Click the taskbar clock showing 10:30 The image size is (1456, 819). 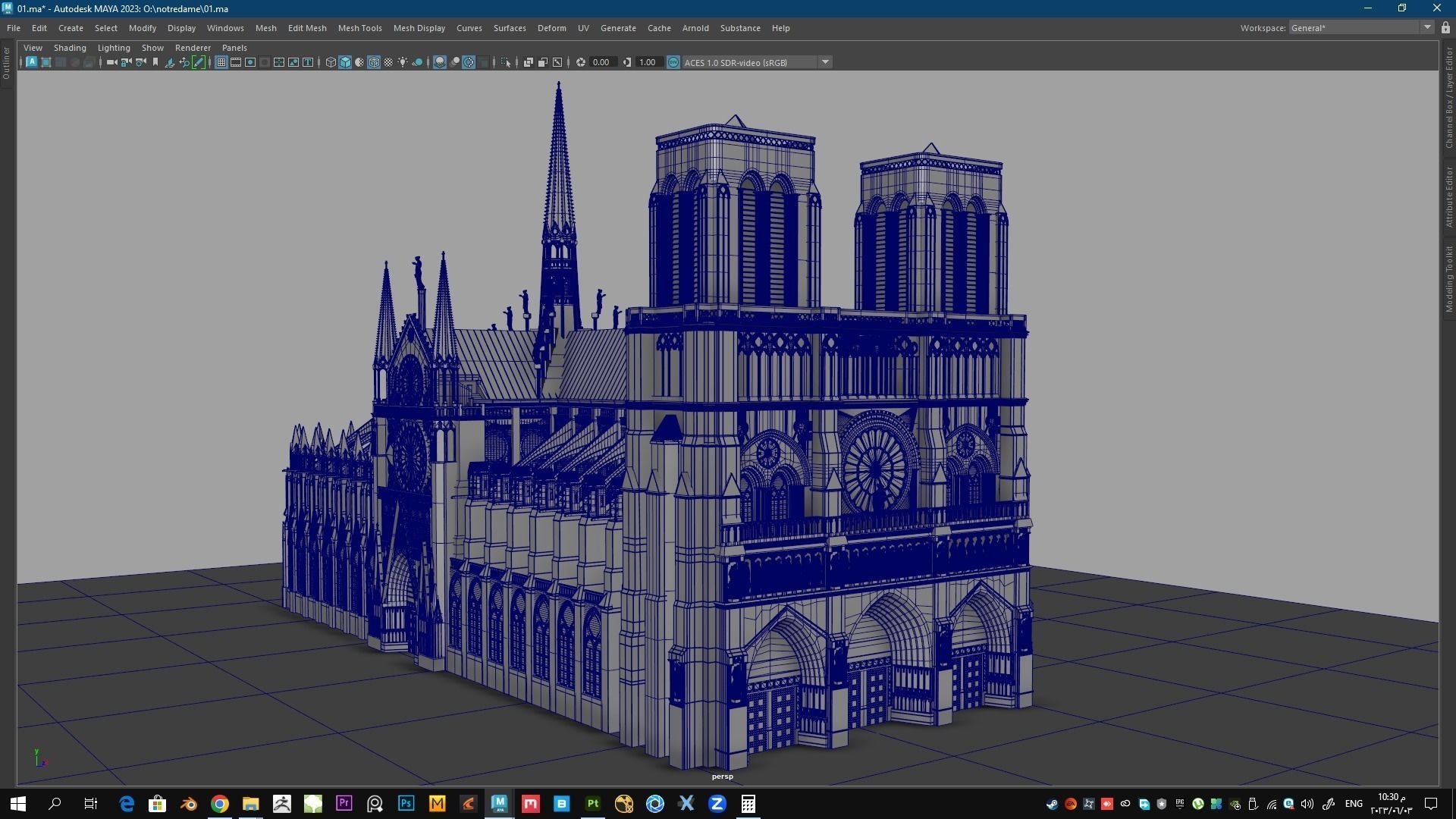(1390, 804)
